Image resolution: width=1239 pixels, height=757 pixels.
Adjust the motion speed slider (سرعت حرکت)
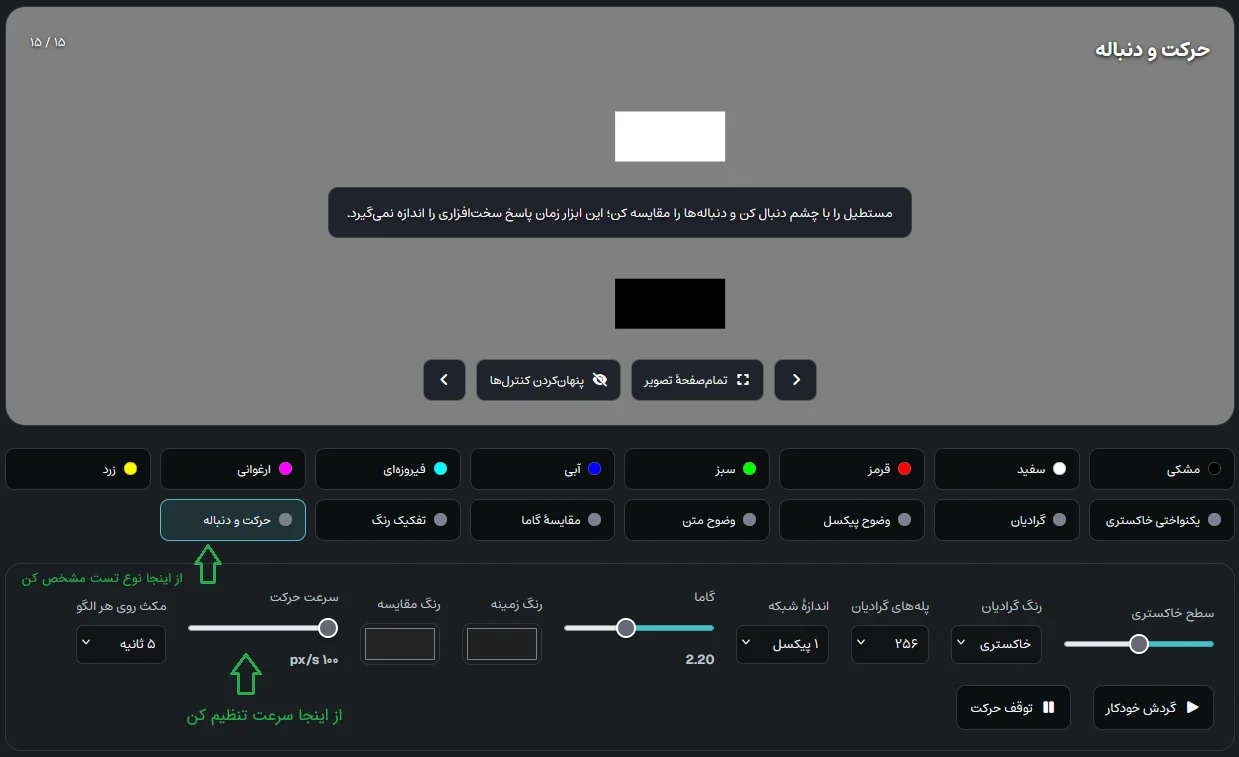pos(263,628)
